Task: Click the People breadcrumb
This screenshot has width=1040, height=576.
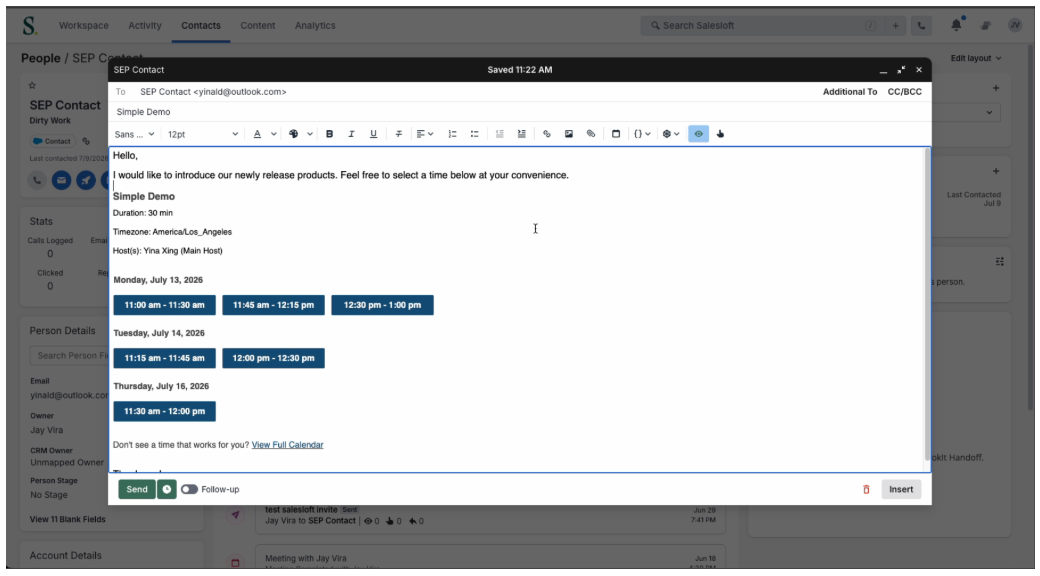Action: point(40,58)
